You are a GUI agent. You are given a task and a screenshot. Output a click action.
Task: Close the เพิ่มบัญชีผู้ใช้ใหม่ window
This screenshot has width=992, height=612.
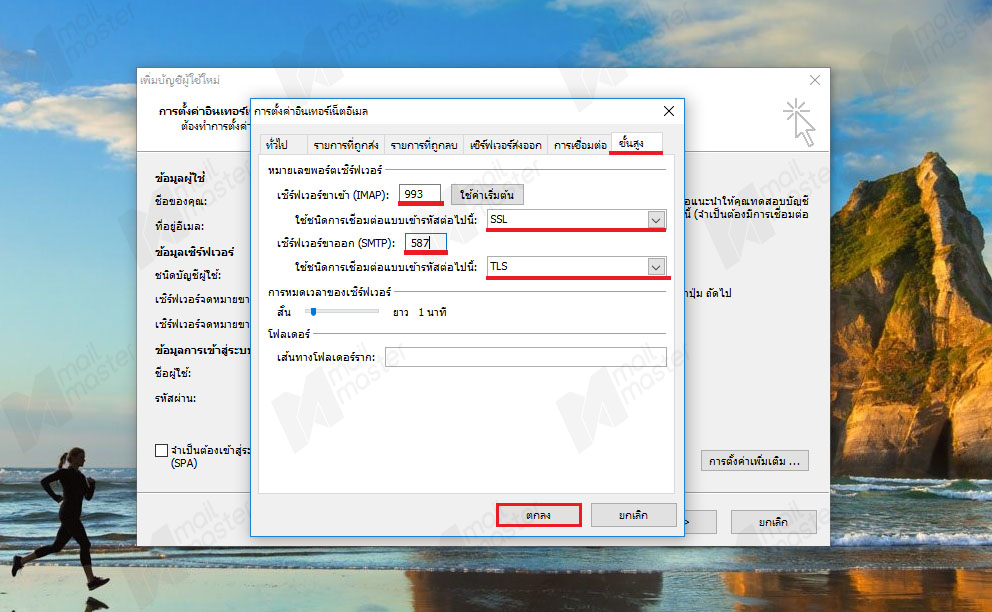(x=814, y=80)
